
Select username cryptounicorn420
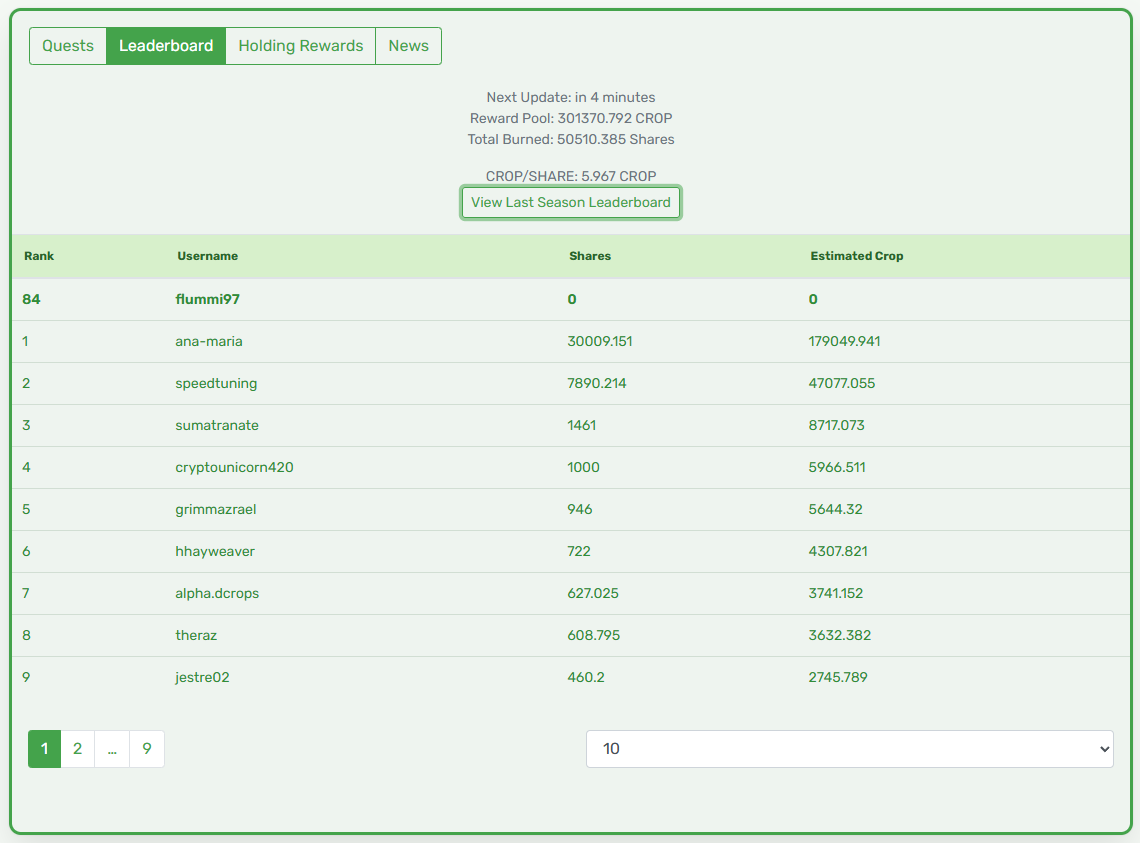coord(234,467)
